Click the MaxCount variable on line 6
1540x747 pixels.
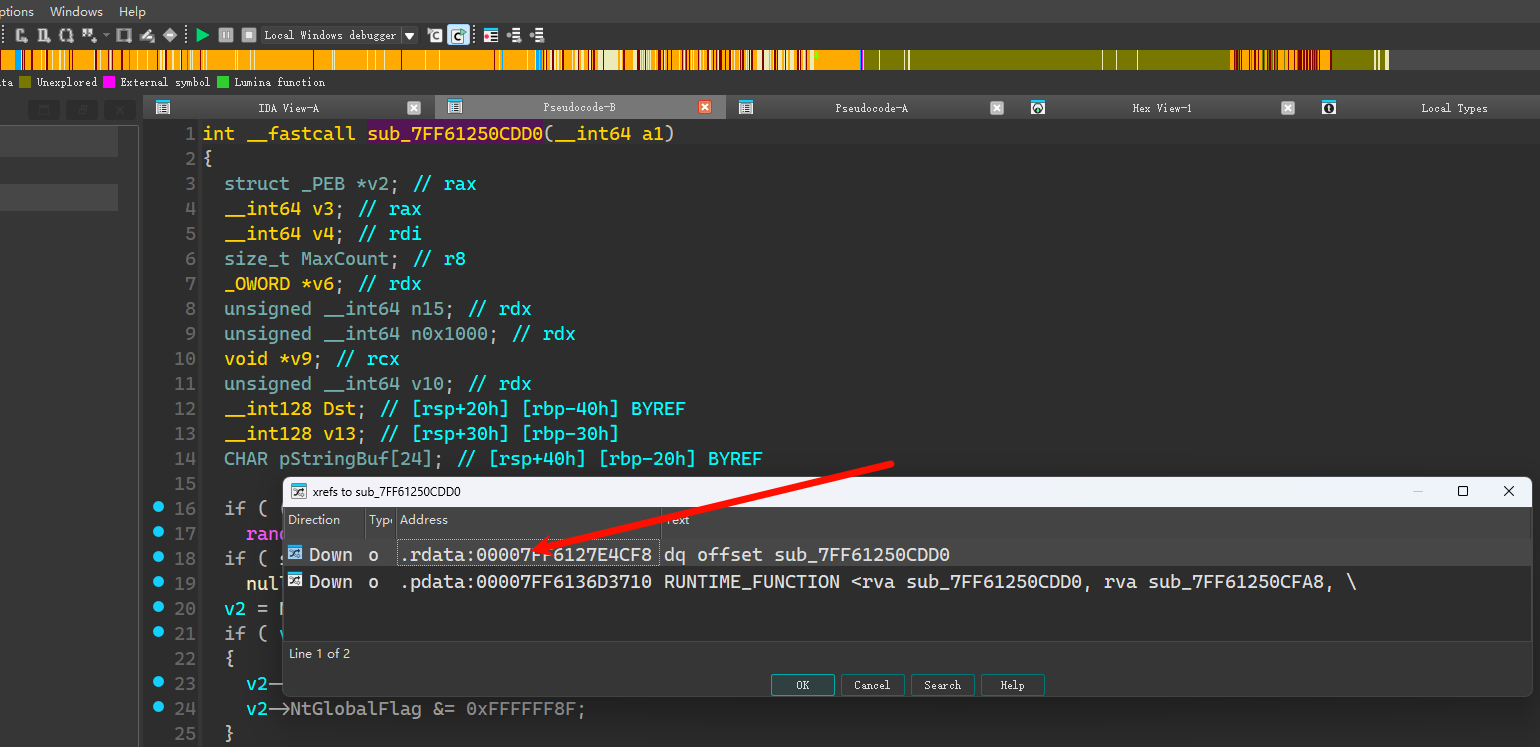tap(346, 259)
